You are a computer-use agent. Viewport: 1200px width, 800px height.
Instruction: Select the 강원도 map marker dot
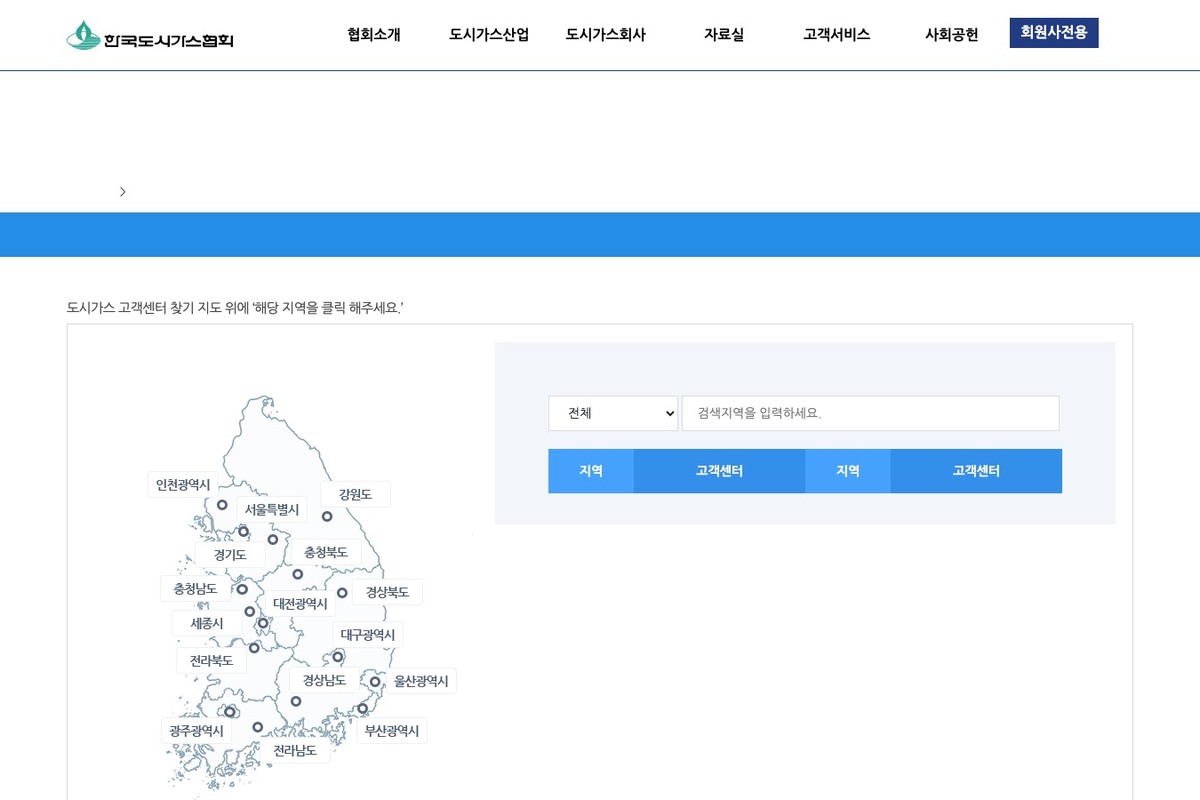click(327, 516)
